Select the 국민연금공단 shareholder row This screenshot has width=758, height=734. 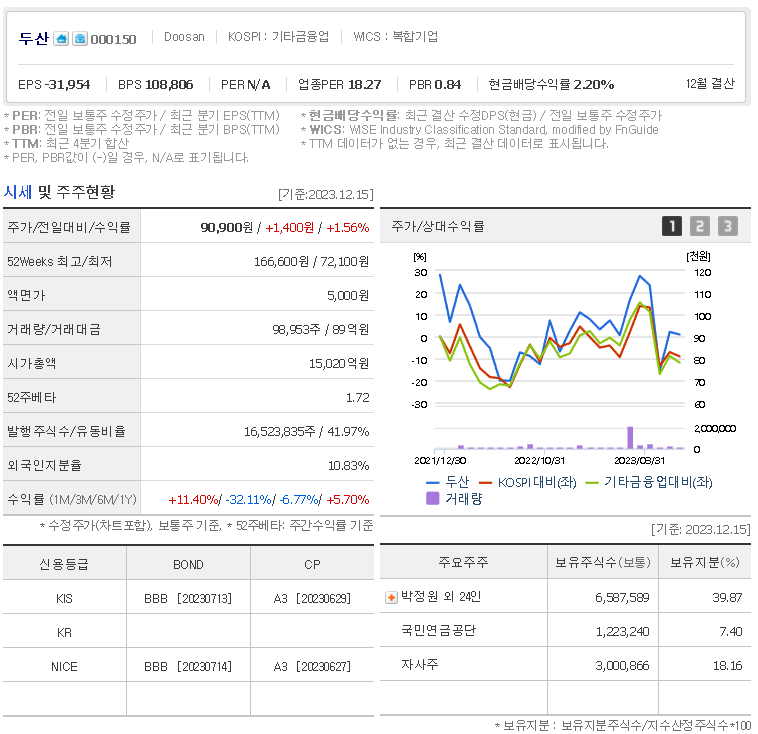click(565, 631)
